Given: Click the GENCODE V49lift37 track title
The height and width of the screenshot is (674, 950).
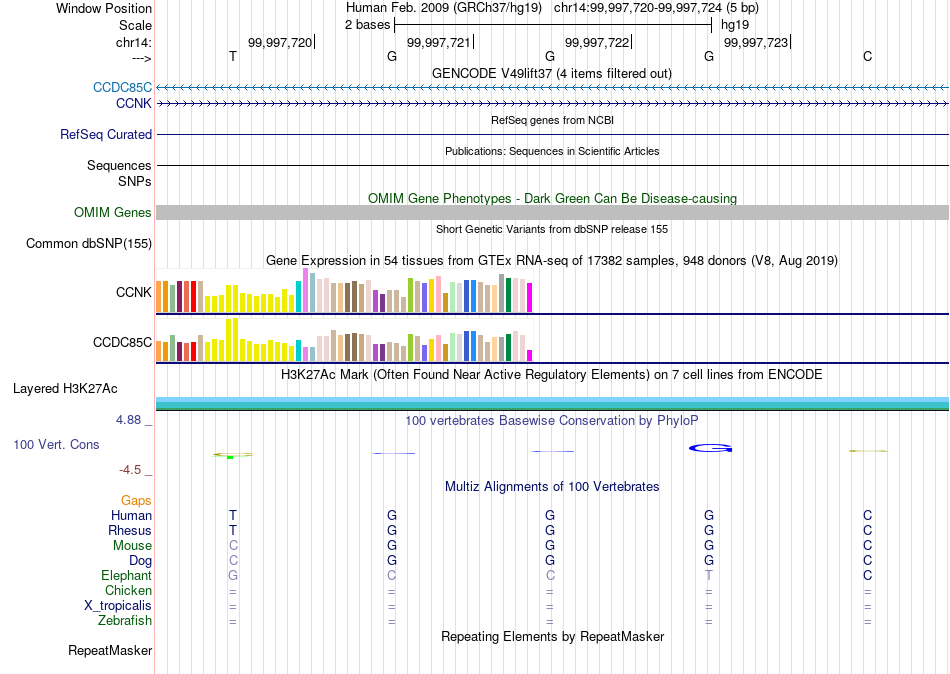Looking at the screenshot, I should point(552,73).
